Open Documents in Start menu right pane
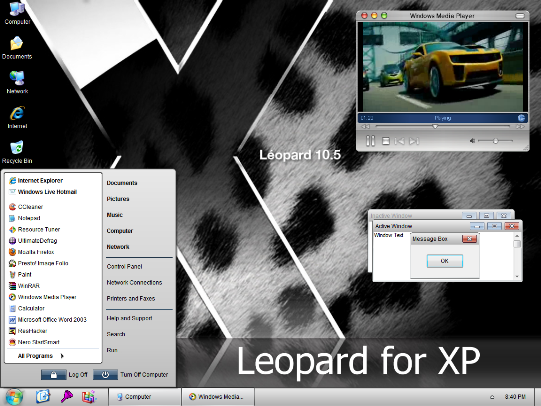541x406 pixels. click(x=122, y=183)
